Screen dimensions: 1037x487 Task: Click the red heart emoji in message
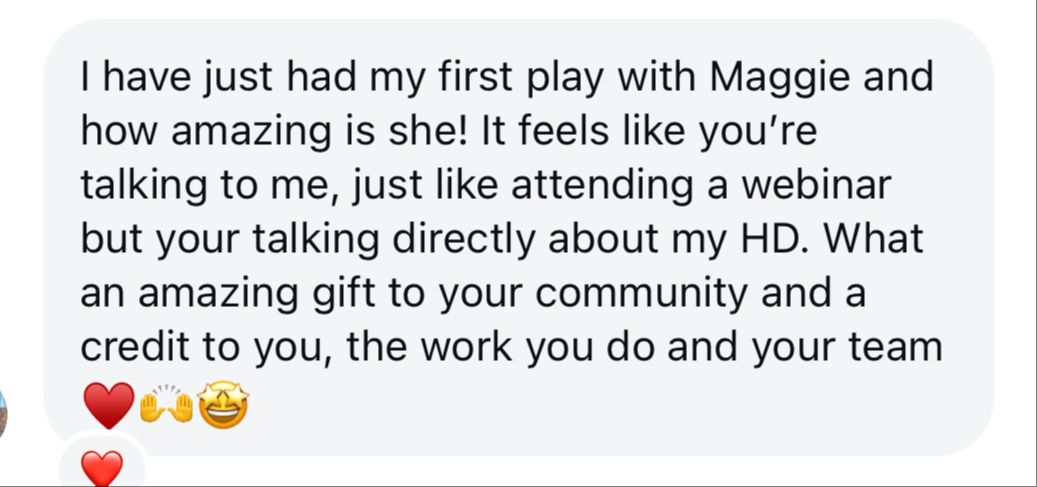click(x=109, y=405)
